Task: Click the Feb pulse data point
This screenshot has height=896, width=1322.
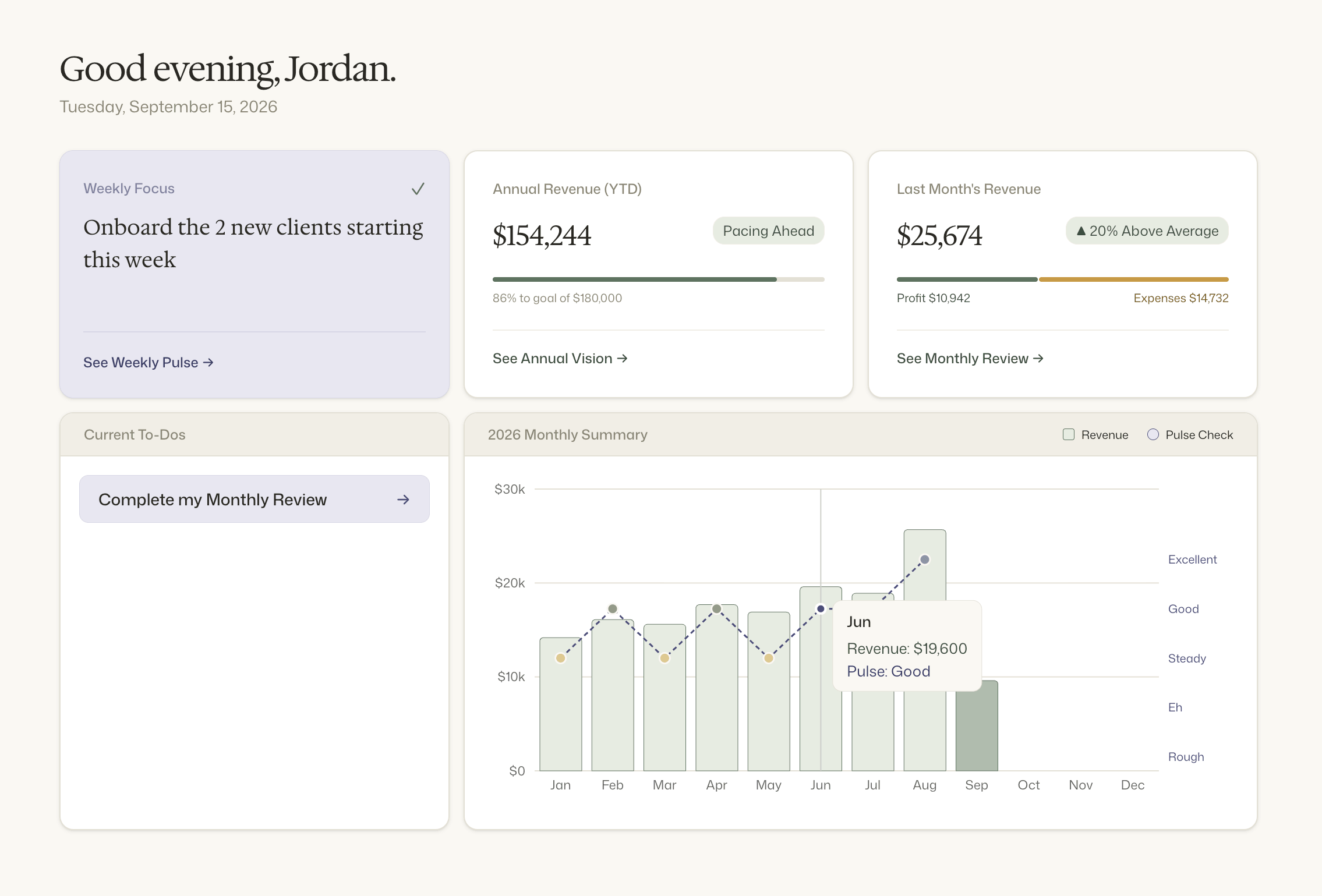Action: tap(613, 609)
